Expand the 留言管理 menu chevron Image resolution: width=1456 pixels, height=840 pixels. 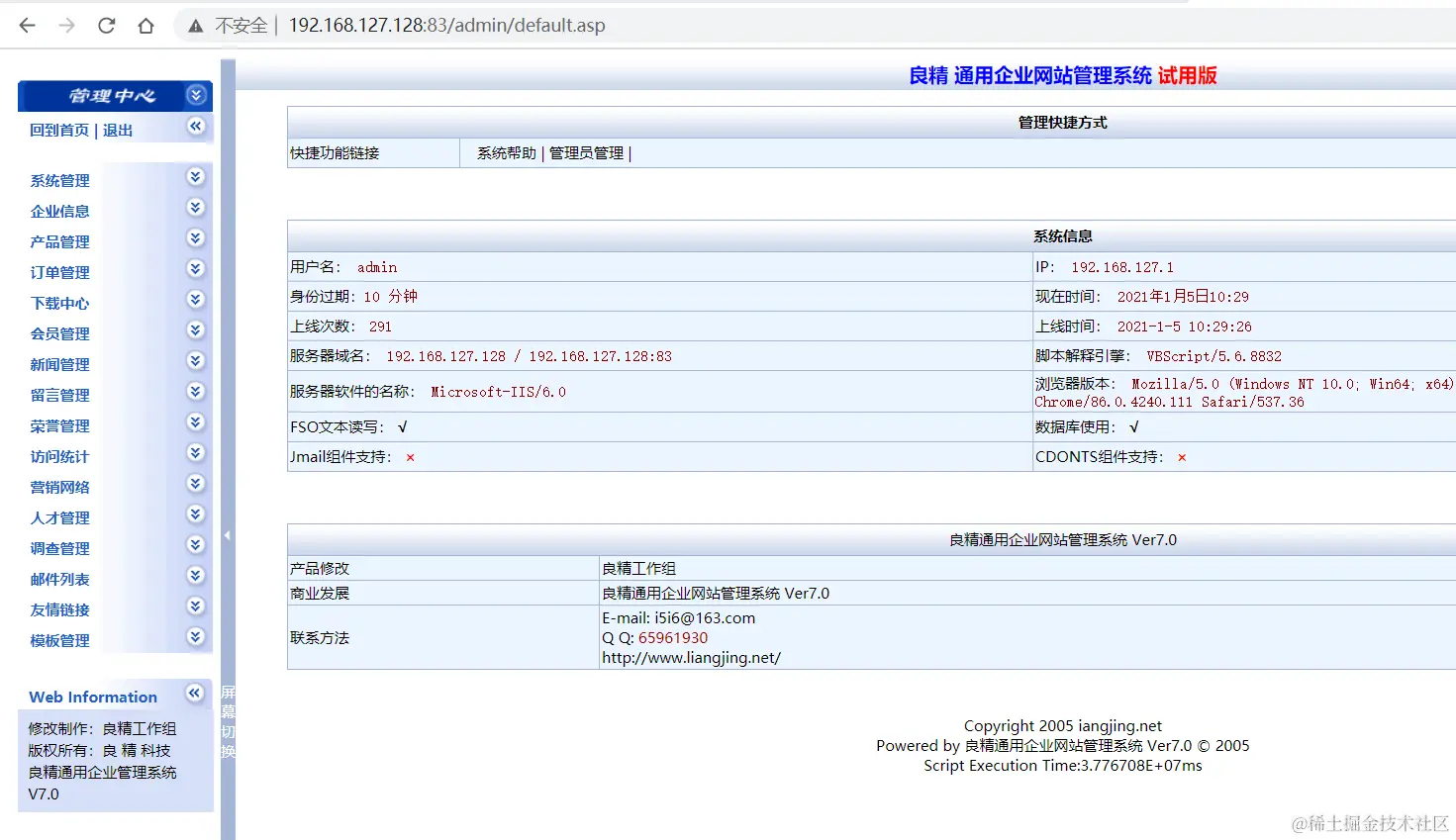point(196,391)
